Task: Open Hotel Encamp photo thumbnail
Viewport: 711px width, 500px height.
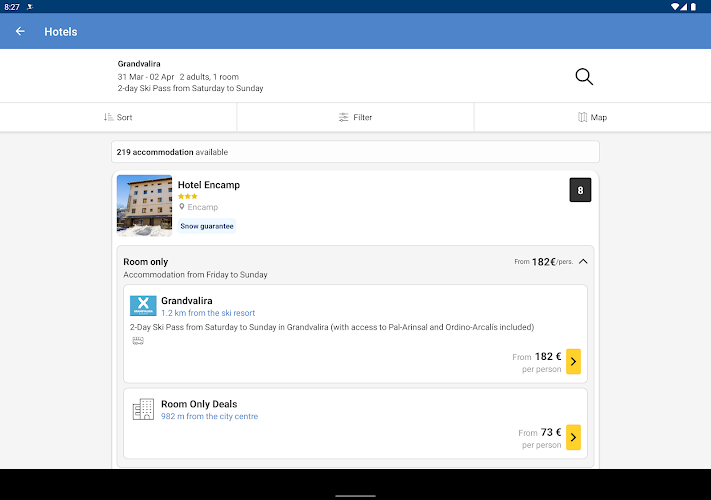Action: tap(144, 205)
